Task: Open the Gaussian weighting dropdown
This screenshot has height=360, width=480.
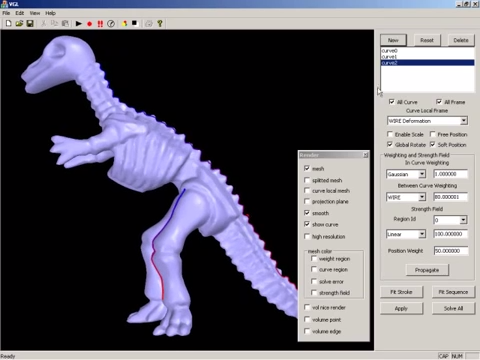Action: 406,174
